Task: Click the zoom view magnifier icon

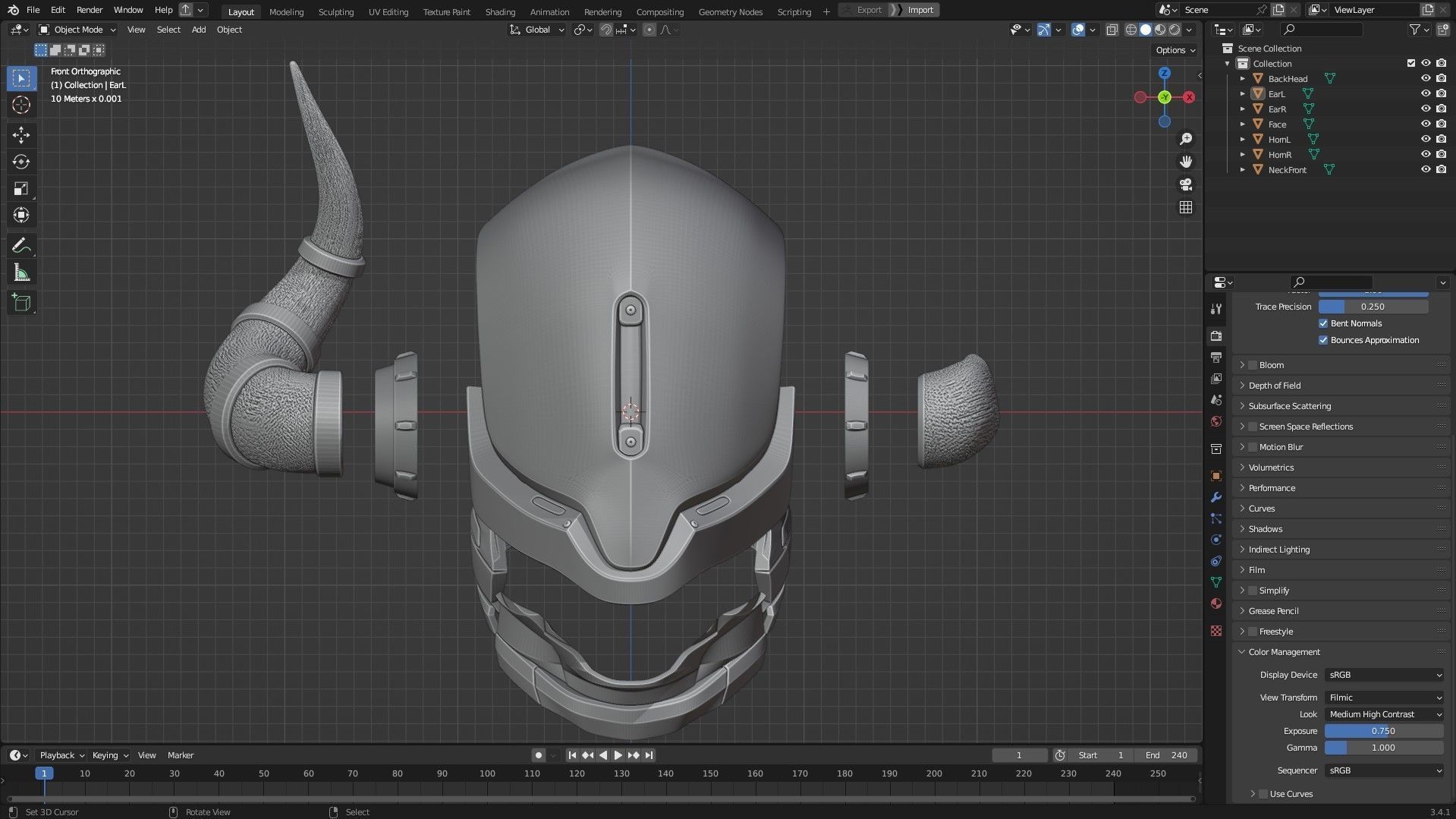Action: tap(1186, 139)
